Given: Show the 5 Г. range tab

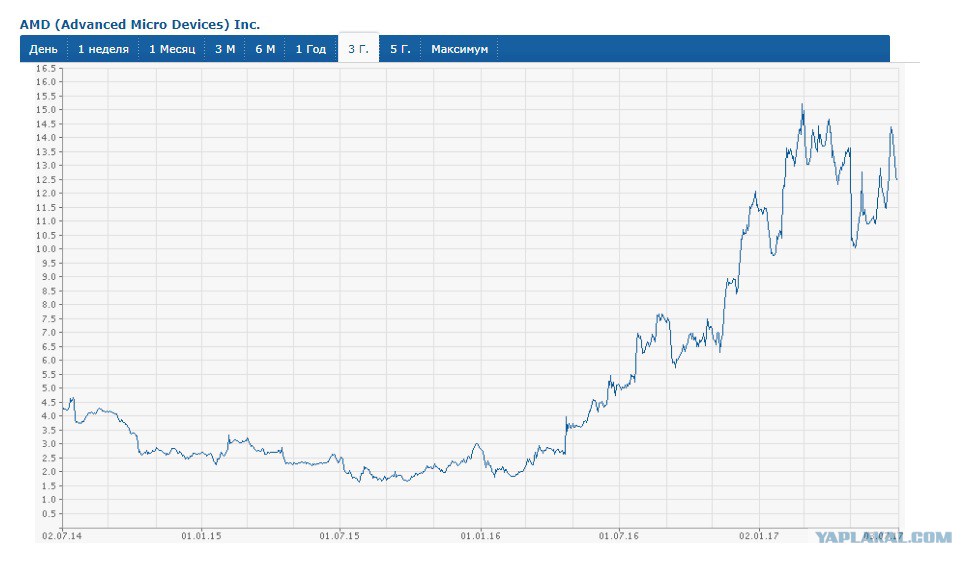Looking at the screenshot, I should click(400, 49).
